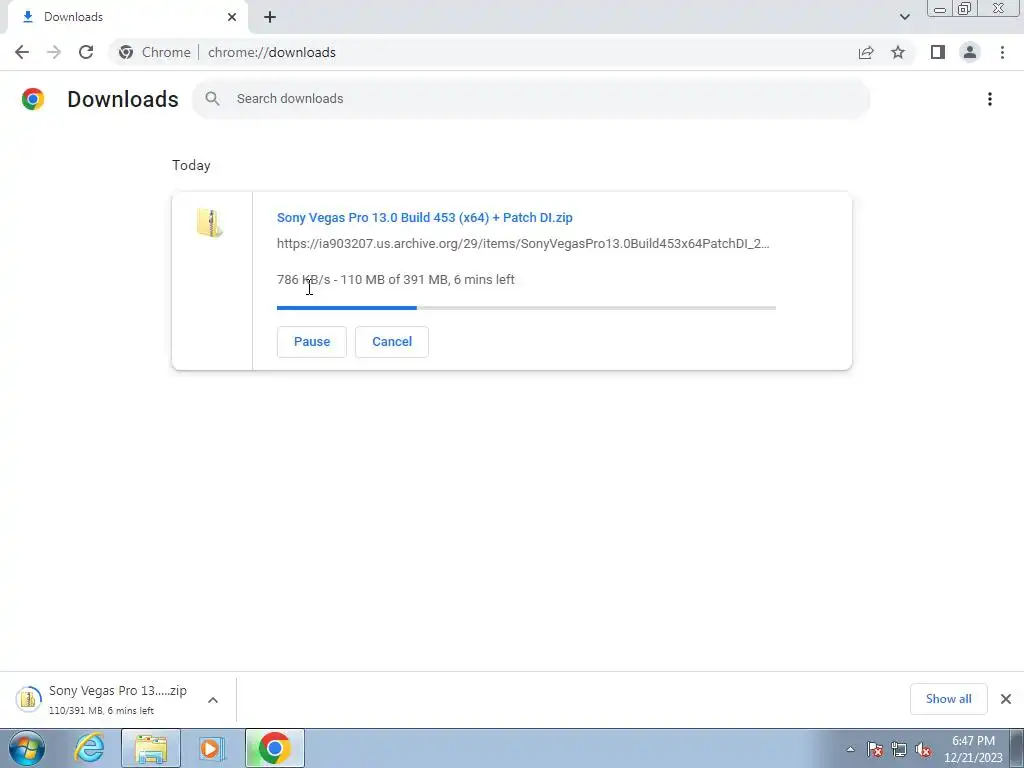Click the Chrome taskbar icon

coord(274,748)
